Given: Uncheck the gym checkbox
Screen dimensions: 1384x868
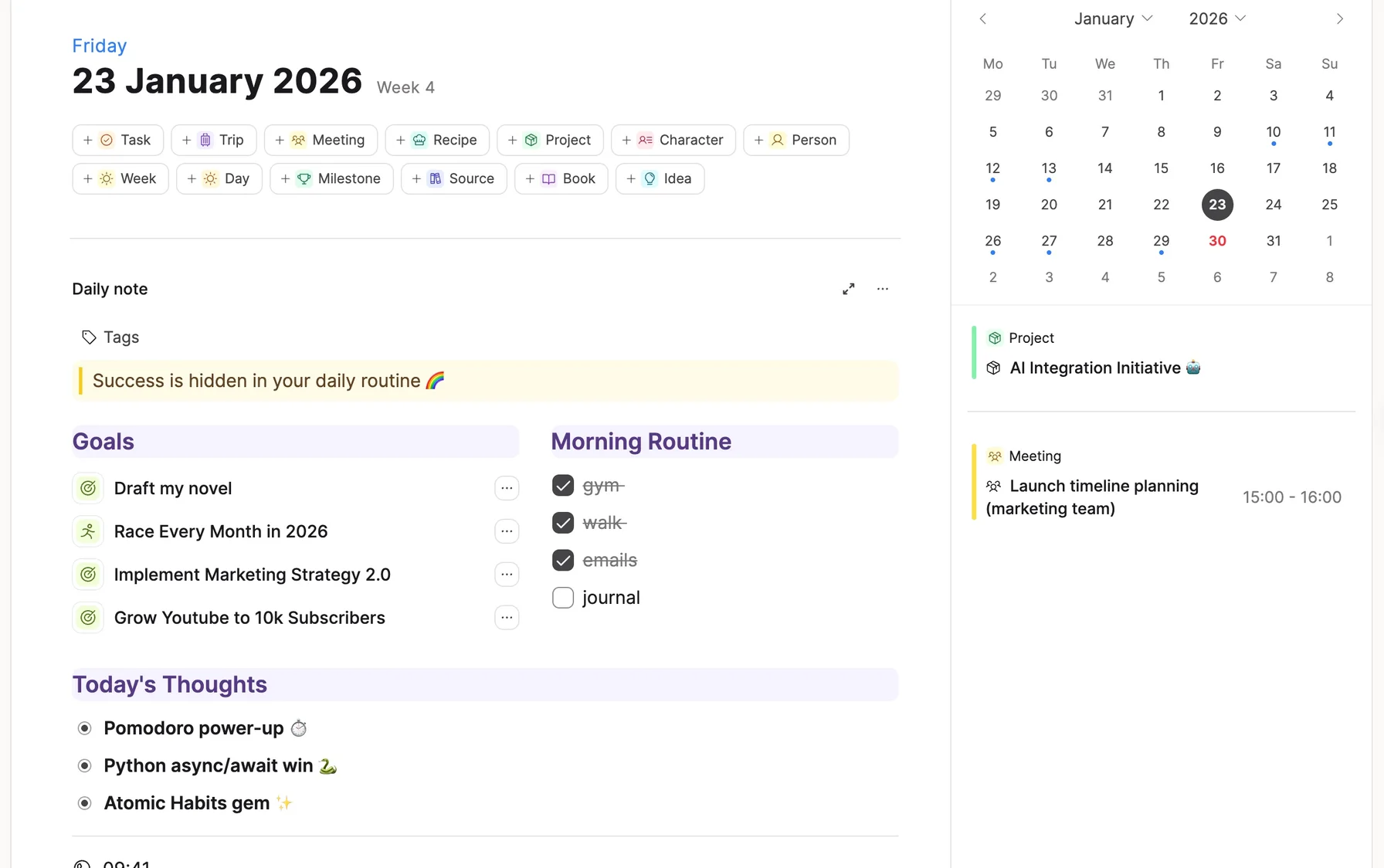Looking at the screenshot, I should click(563, 486).
